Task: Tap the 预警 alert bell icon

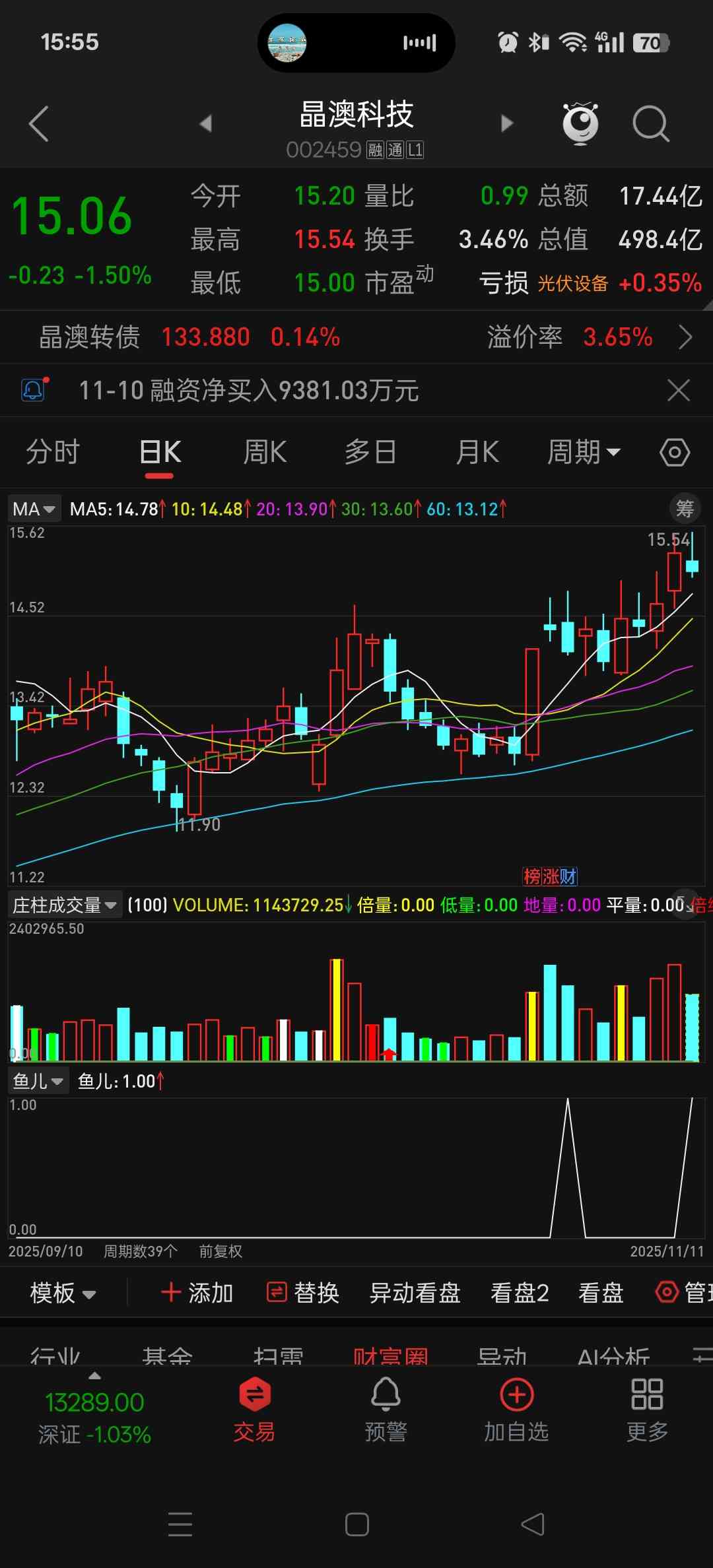Action: coord(386,1410)
